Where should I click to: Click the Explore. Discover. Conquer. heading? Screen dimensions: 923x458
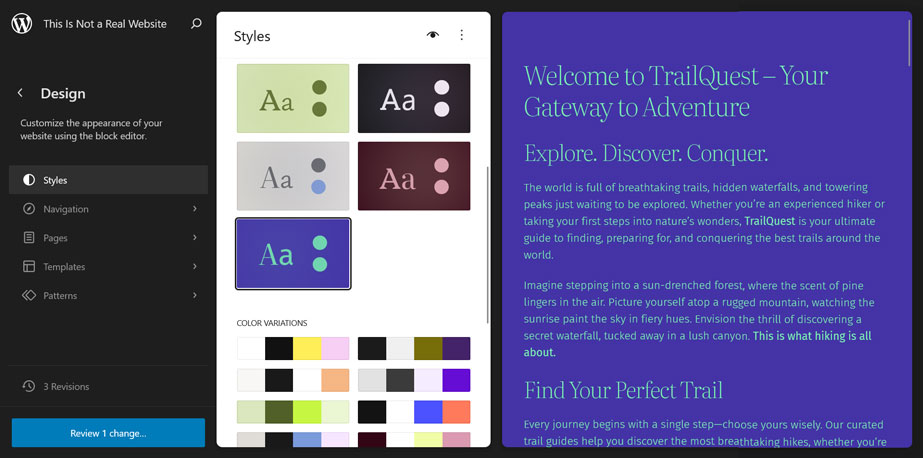point(646,154)
